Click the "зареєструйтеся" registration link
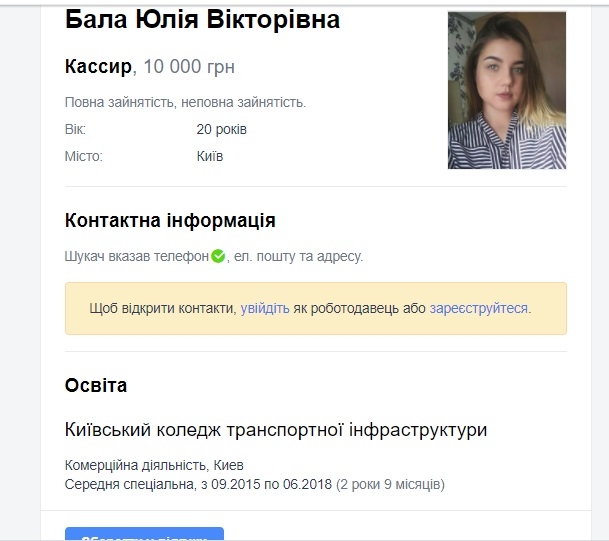This screenshot has width=609, height=541. [x=479, y=308]
